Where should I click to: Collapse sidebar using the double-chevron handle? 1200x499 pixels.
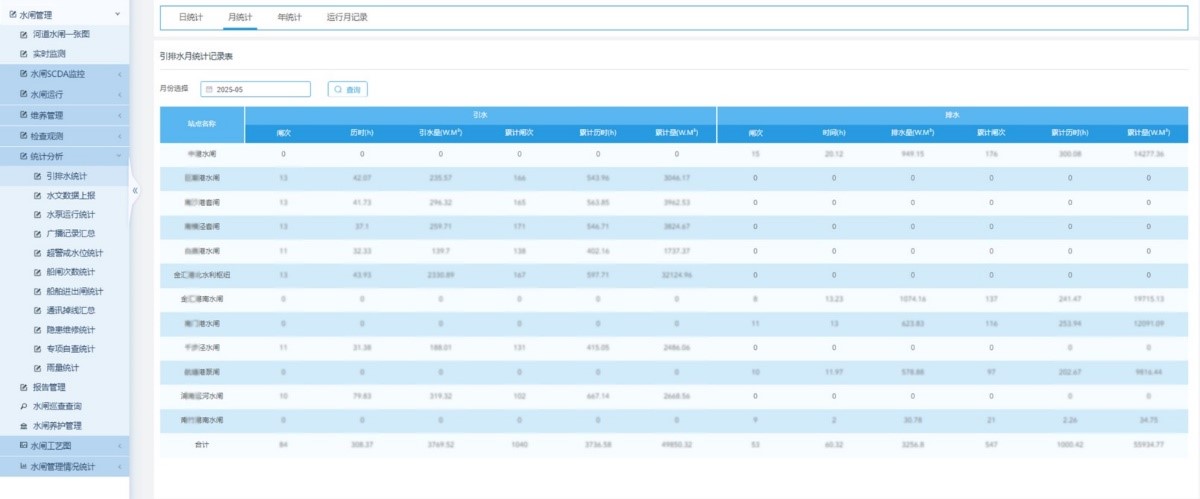(135, 190)
